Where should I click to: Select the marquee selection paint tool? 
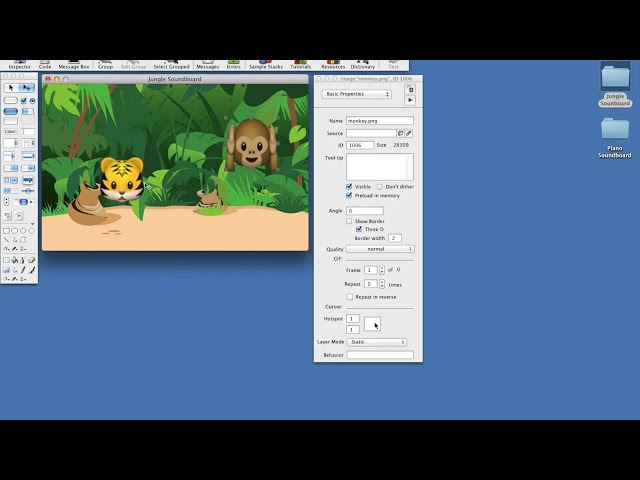(7, 260)
